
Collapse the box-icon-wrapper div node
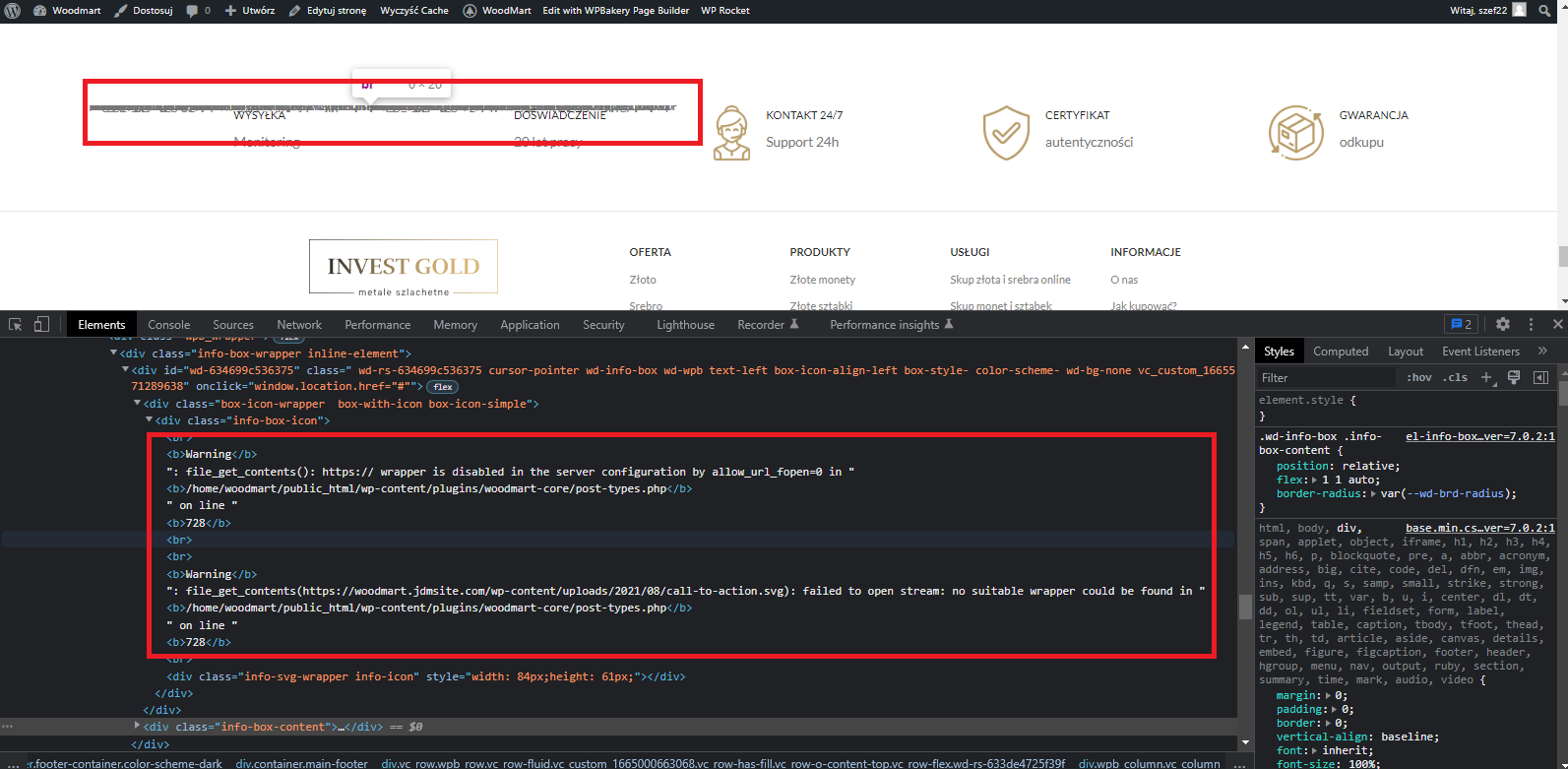coord(137,404)
